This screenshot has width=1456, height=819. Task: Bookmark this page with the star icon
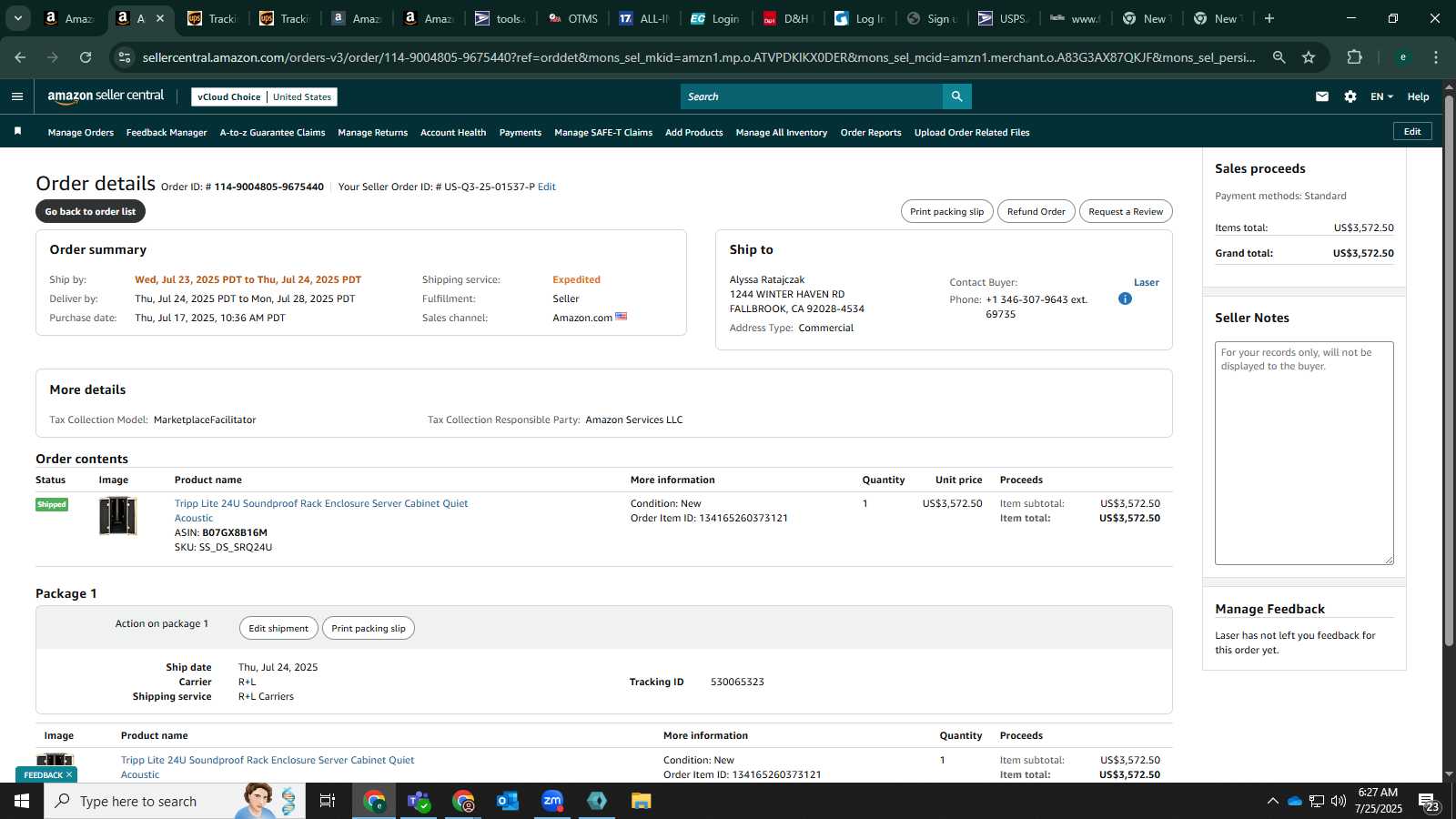(x=1309, y=57)
